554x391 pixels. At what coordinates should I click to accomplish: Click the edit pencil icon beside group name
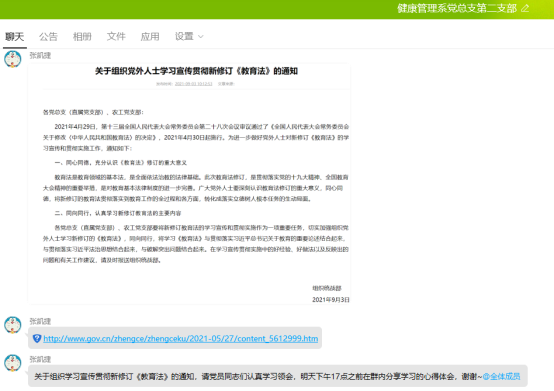point(525,8)
